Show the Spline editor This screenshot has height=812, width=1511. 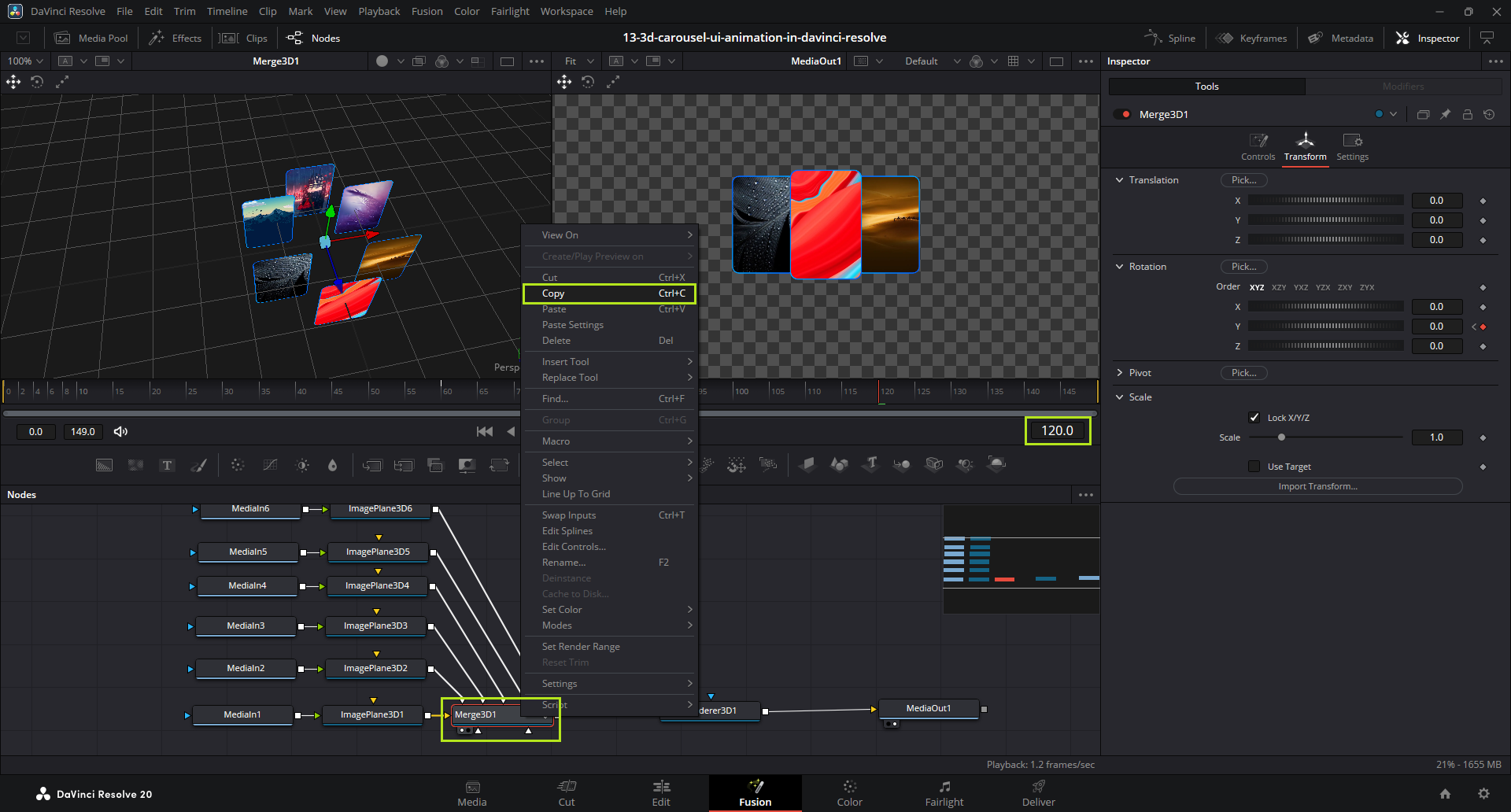(x=1169, y=38)
